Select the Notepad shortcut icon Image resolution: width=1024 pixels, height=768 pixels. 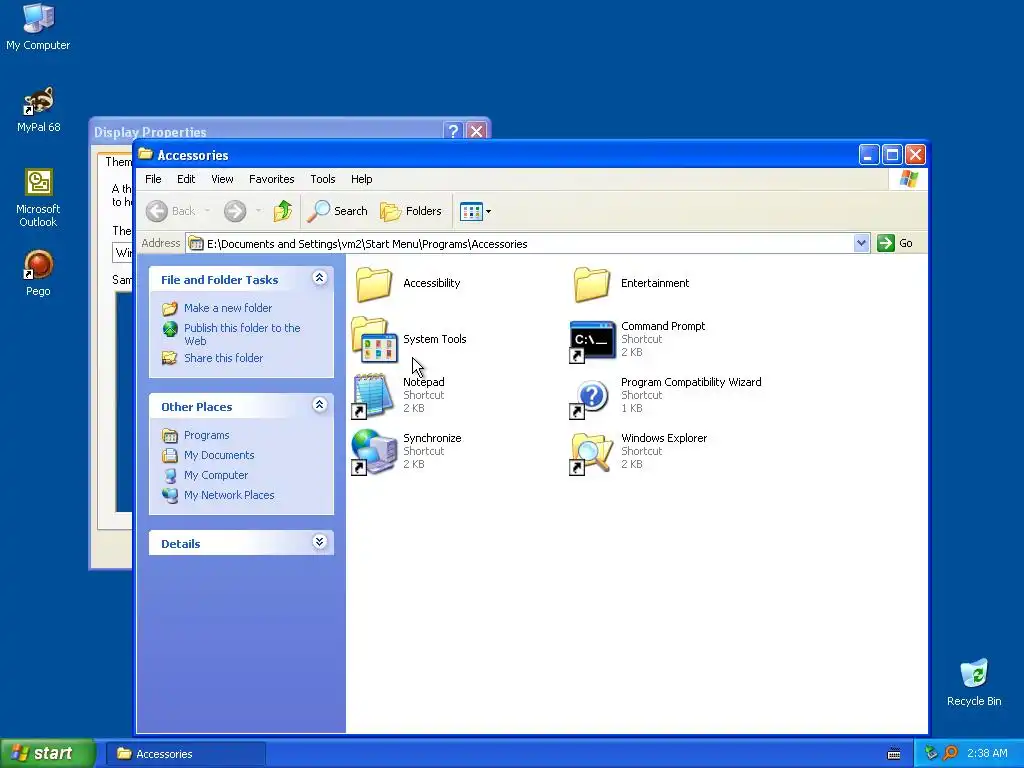tap(374, 396)
